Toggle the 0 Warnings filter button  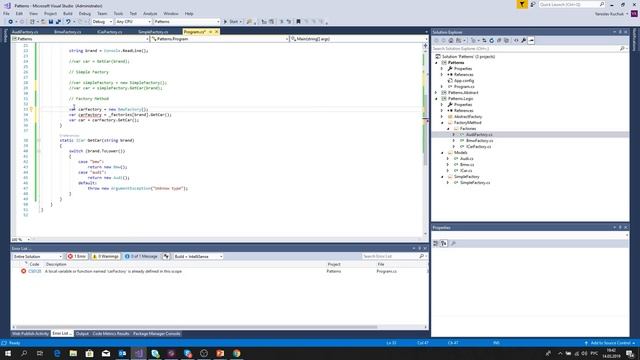tap(105, 256)
